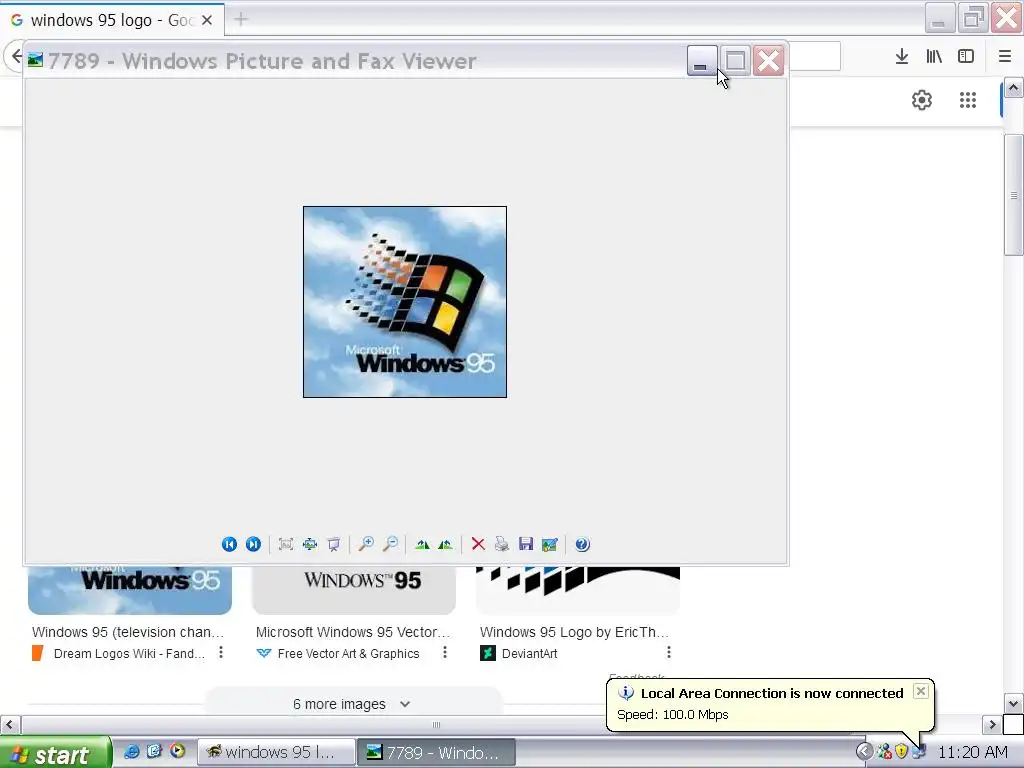
Task: Zoom In with magnifier plus icon
Action: click(366, 544)
